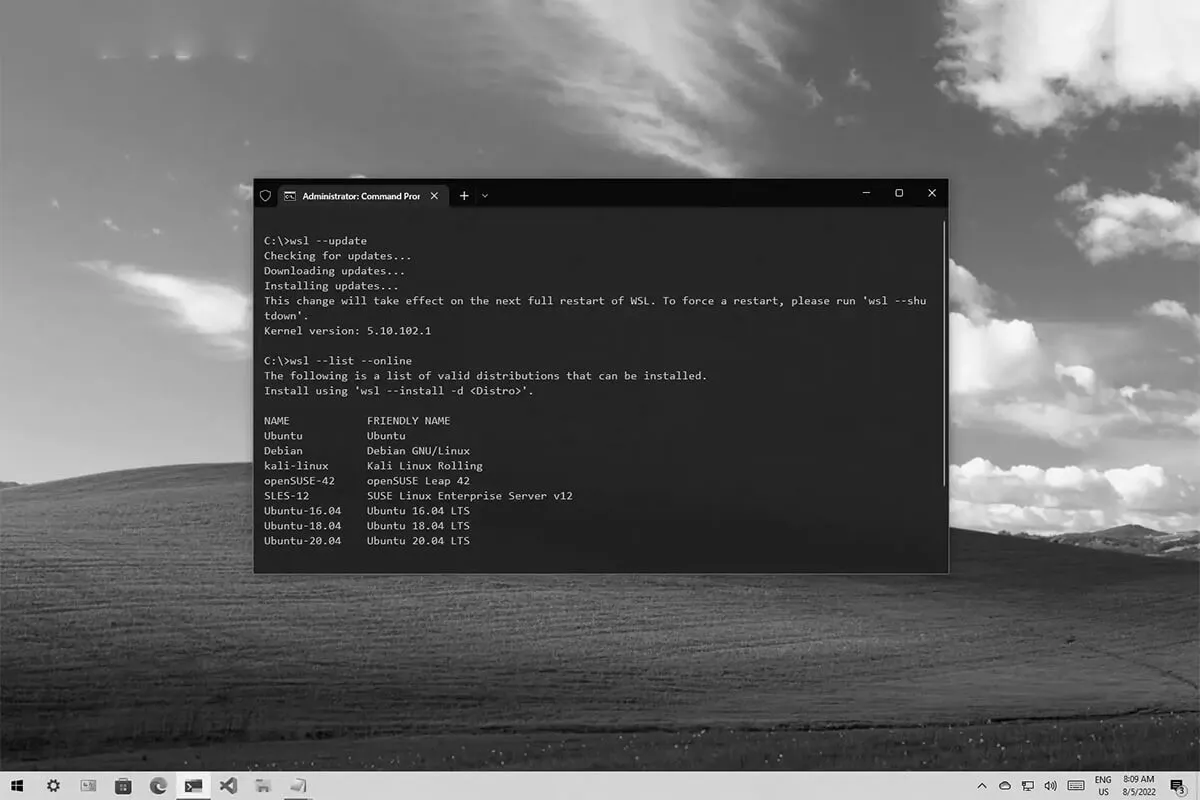
Task: Click the 'NAME' column header
Action: [276, 421]
